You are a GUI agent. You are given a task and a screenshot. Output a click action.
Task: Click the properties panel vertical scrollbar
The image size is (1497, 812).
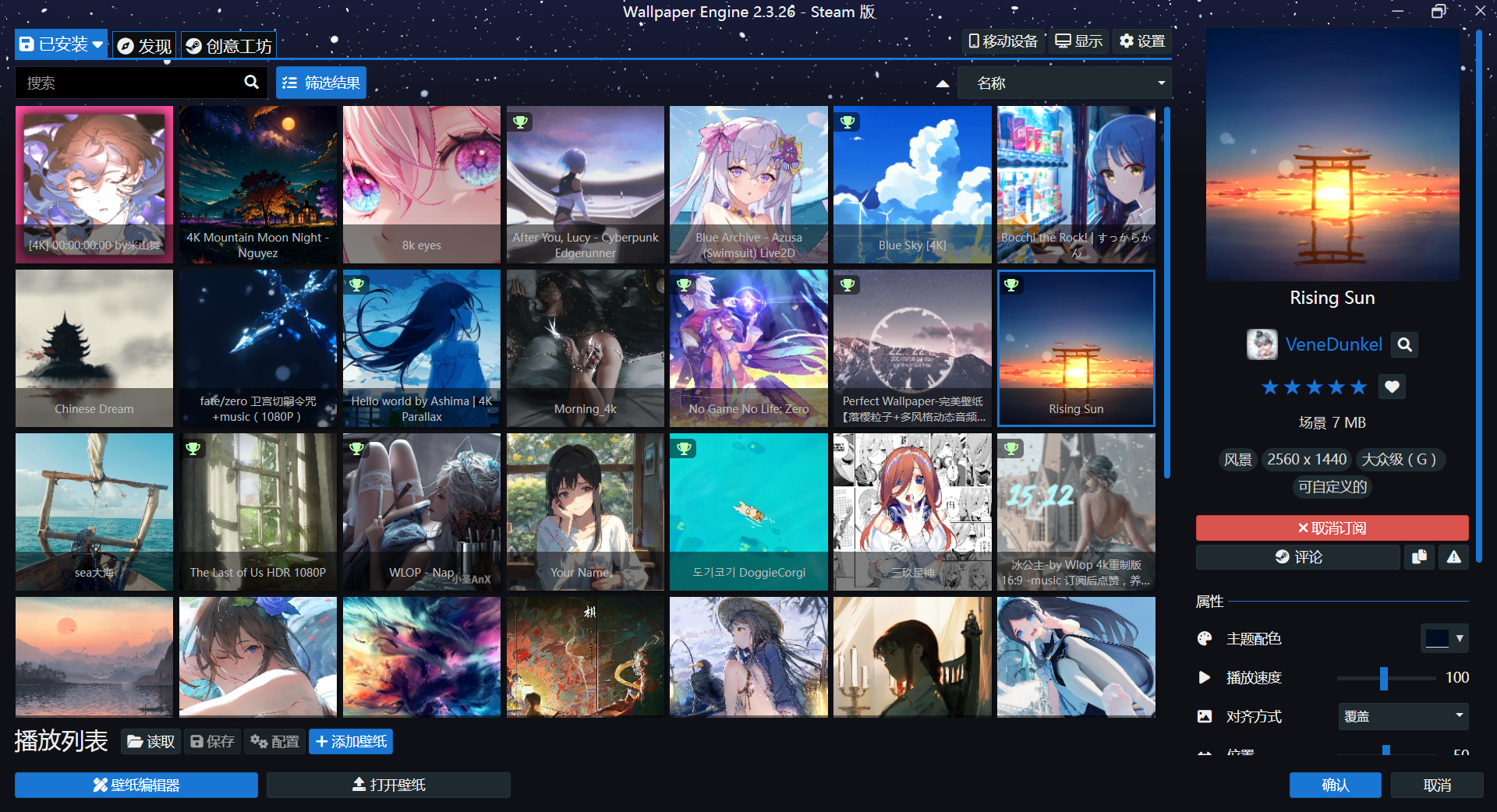[1478, 296]
